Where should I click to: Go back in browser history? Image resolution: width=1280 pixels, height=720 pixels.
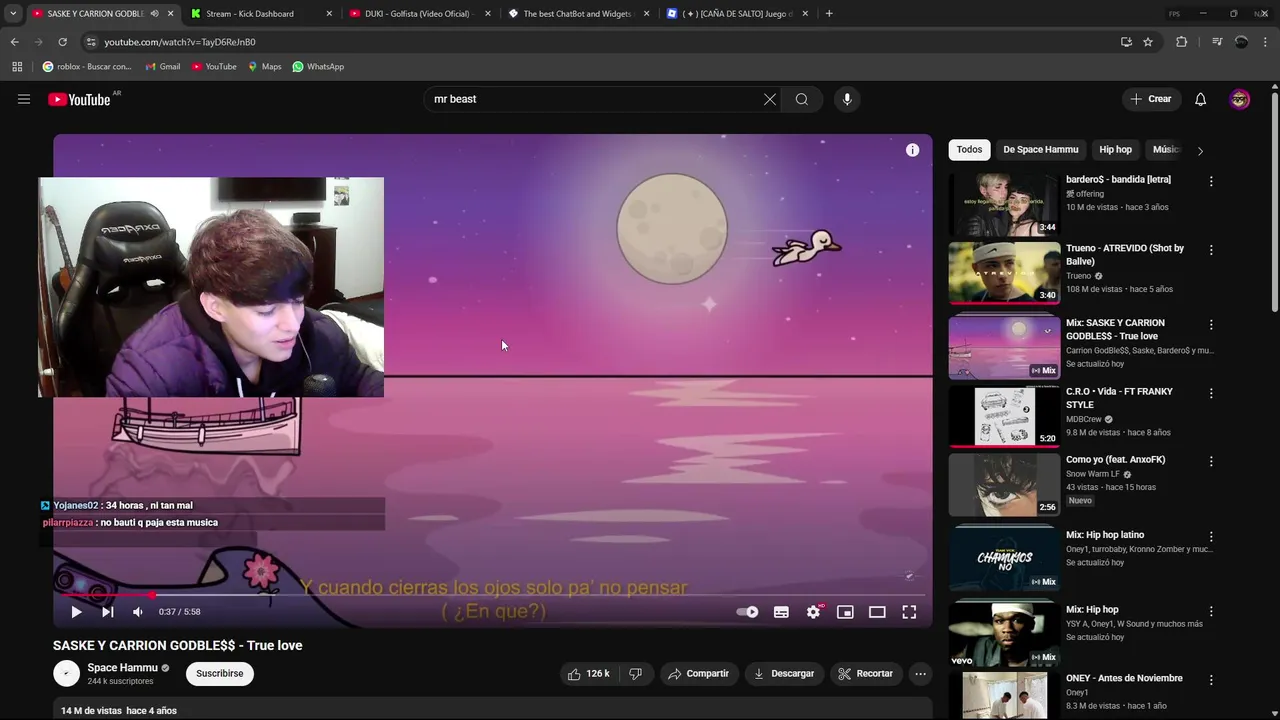click(14, 42)
